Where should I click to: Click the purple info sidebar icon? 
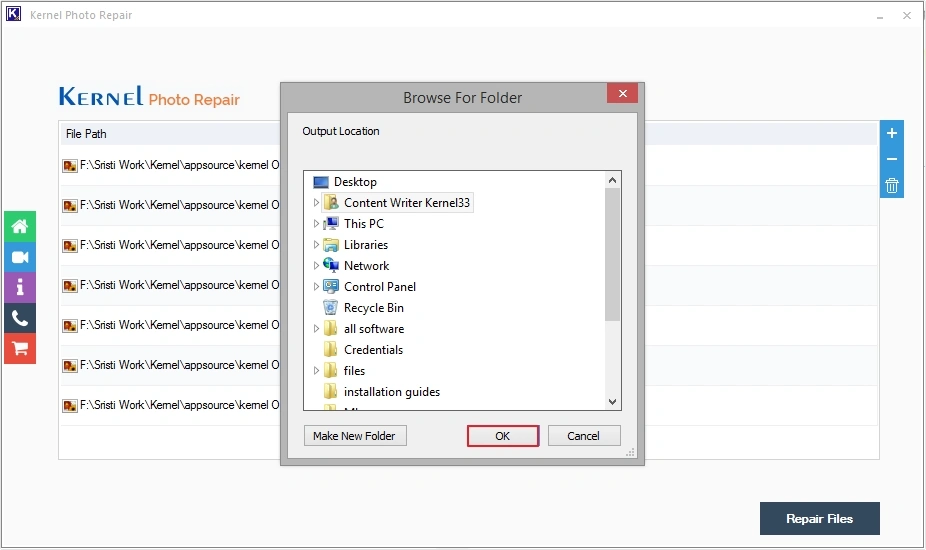point(19,288)
